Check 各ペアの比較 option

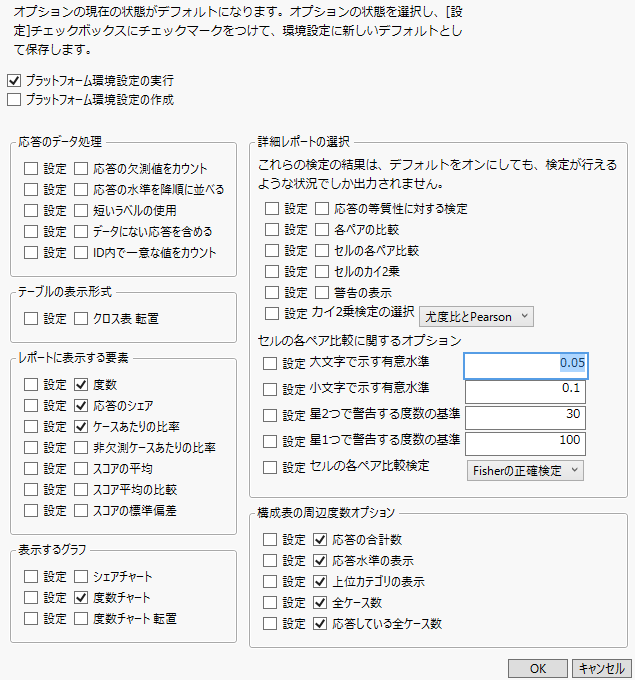322,229
